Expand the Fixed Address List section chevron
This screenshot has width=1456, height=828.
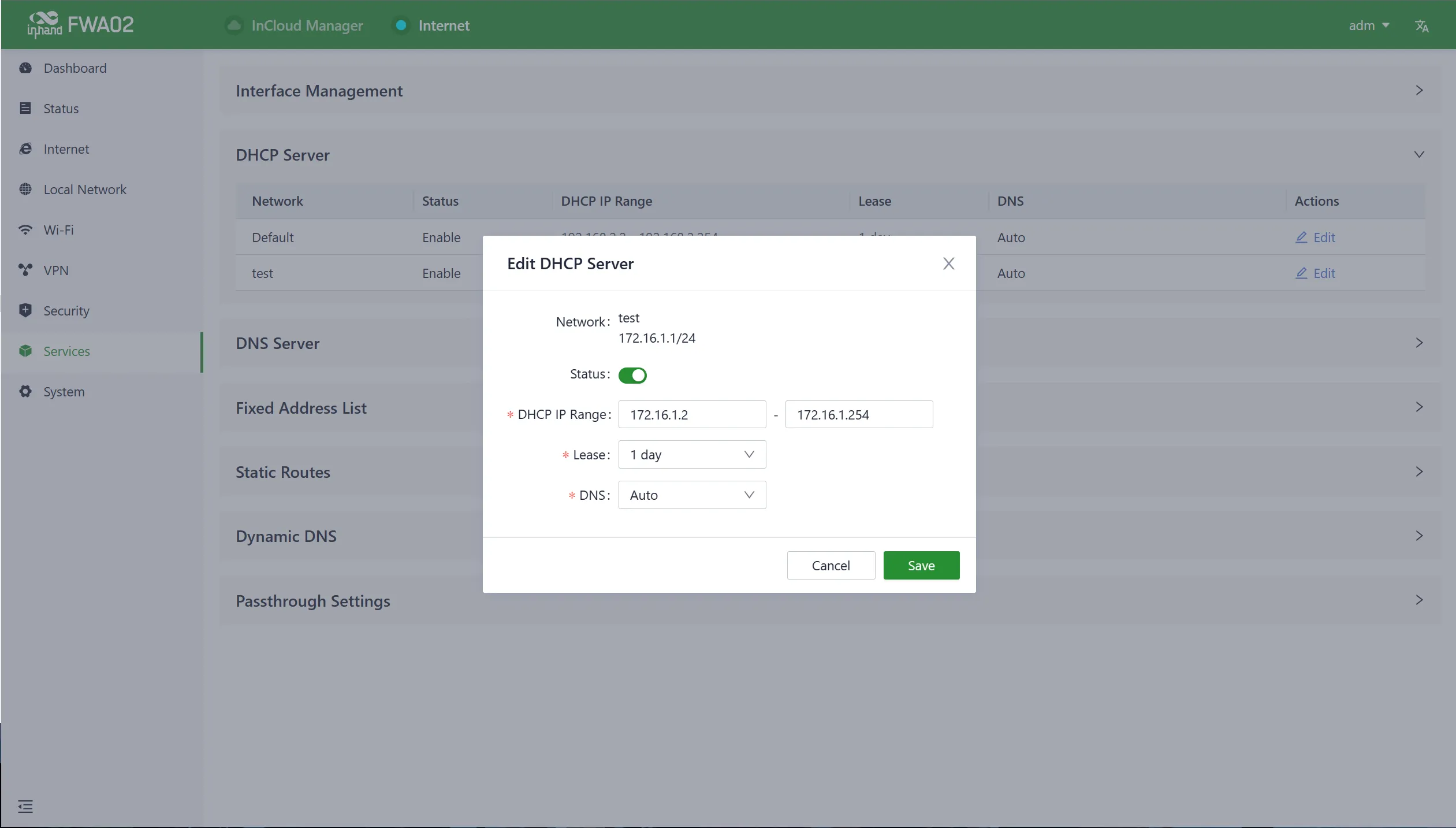(1419, 407)
